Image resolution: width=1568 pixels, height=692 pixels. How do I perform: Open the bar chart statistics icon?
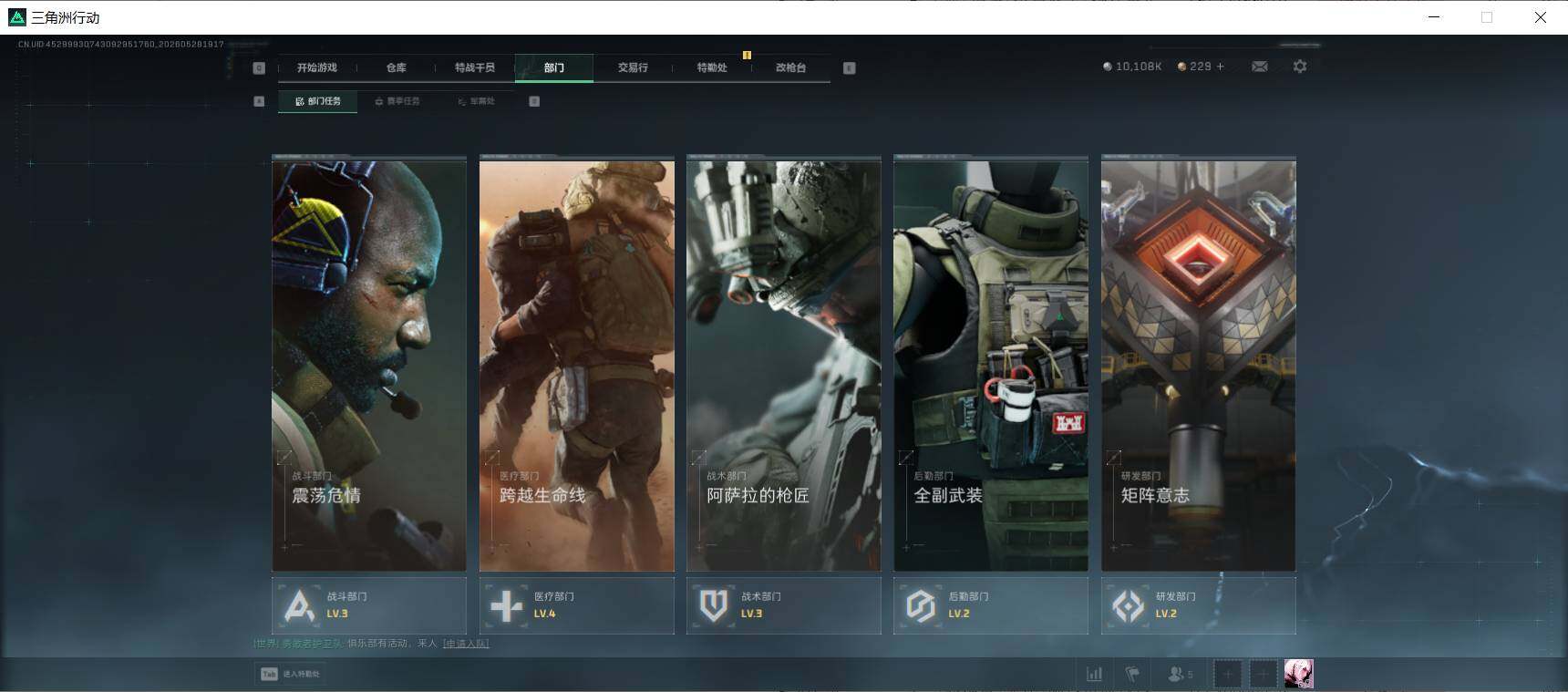1094,674
